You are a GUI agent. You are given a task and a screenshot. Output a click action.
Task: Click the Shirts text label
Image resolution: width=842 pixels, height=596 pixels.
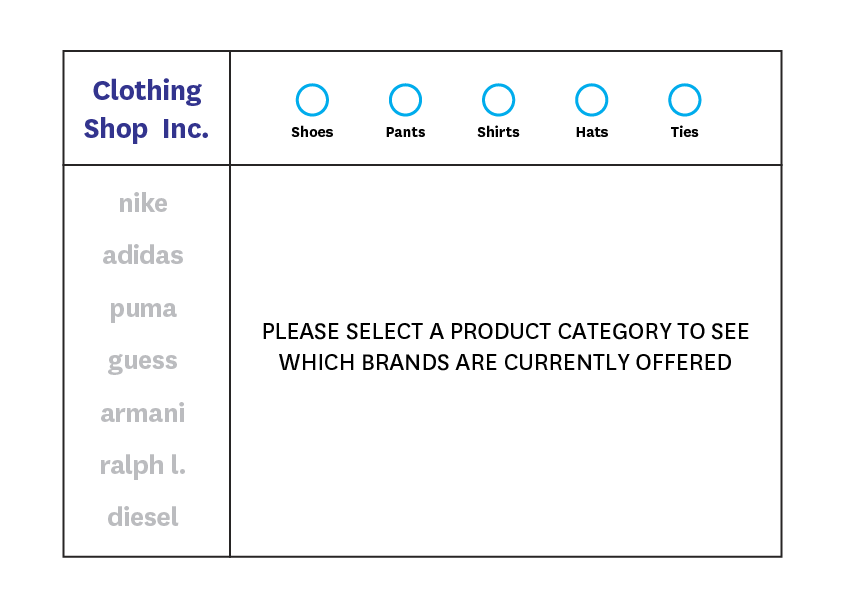click(x=498, y=132)
